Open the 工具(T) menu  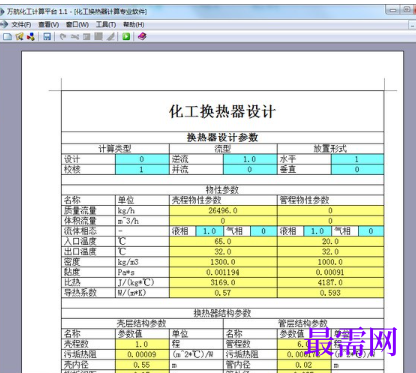(106, 24)
